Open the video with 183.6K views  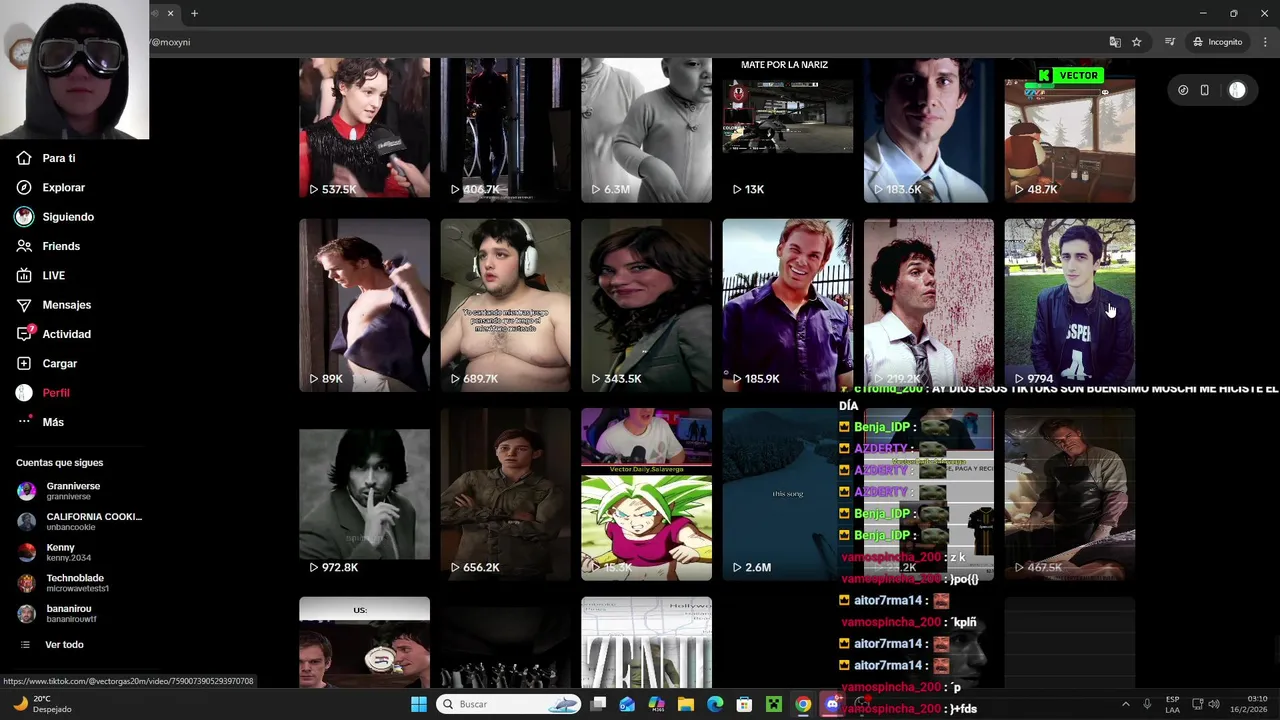(928, 130)
